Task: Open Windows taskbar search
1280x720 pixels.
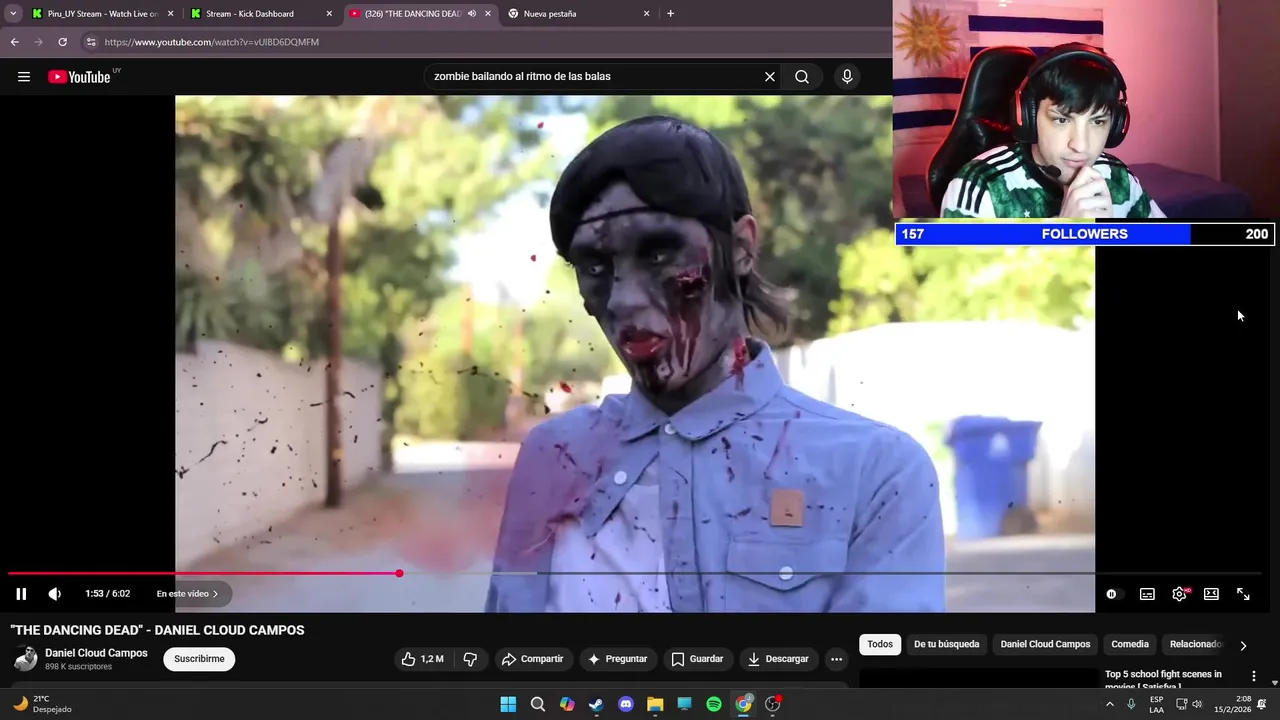Action: pyautogui.click(x=538, y=704)
